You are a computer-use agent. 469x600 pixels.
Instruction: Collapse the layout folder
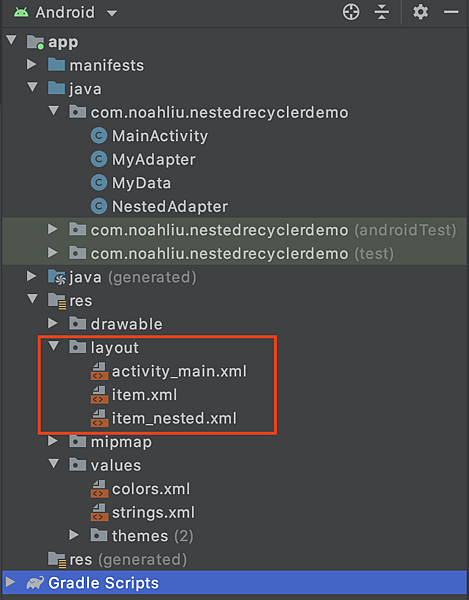tap(54, 346)
